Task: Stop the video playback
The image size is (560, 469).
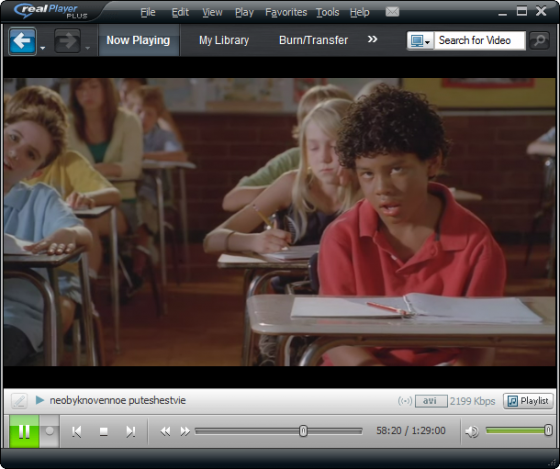Action: coord(104,431)
